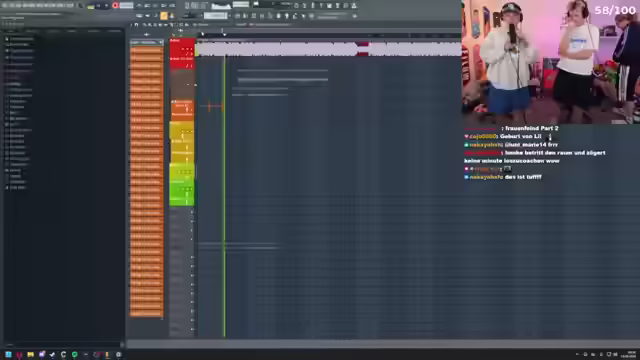
Task: Click the playhead marker on the playlist ruler
Action: click(224, 35)
